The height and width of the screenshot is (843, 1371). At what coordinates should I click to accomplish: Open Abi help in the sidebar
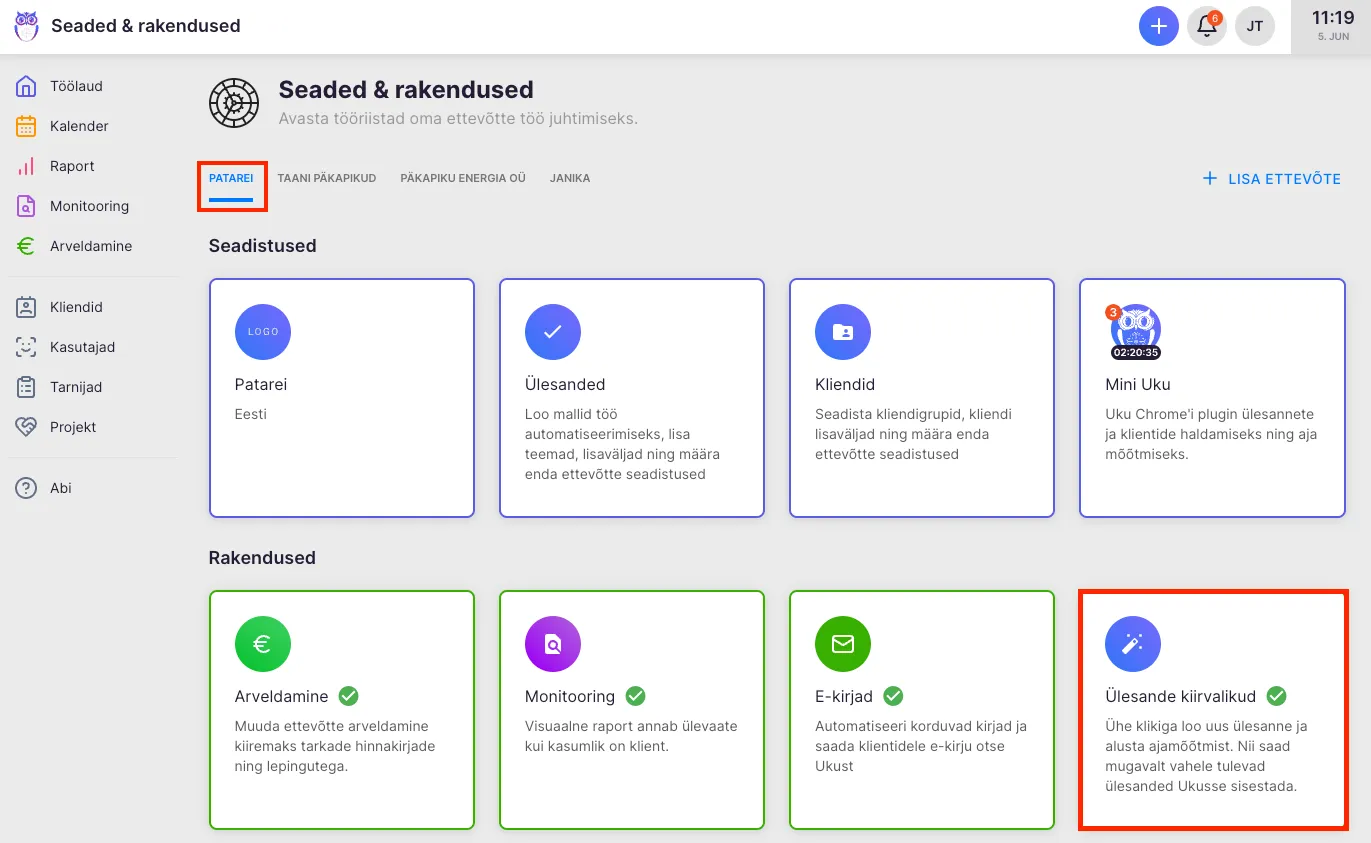tap(60, 488)
